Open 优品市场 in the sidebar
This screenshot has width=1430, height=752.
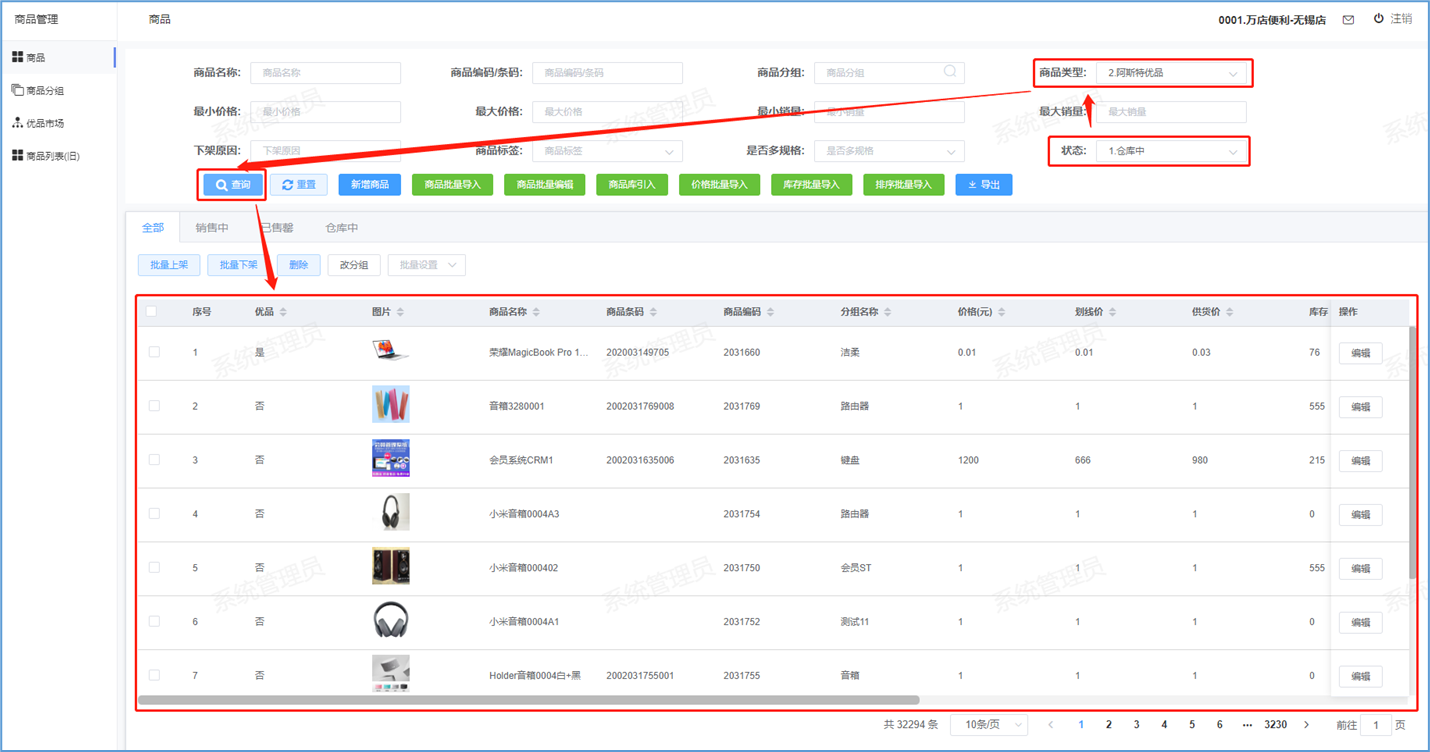(45, 123)
